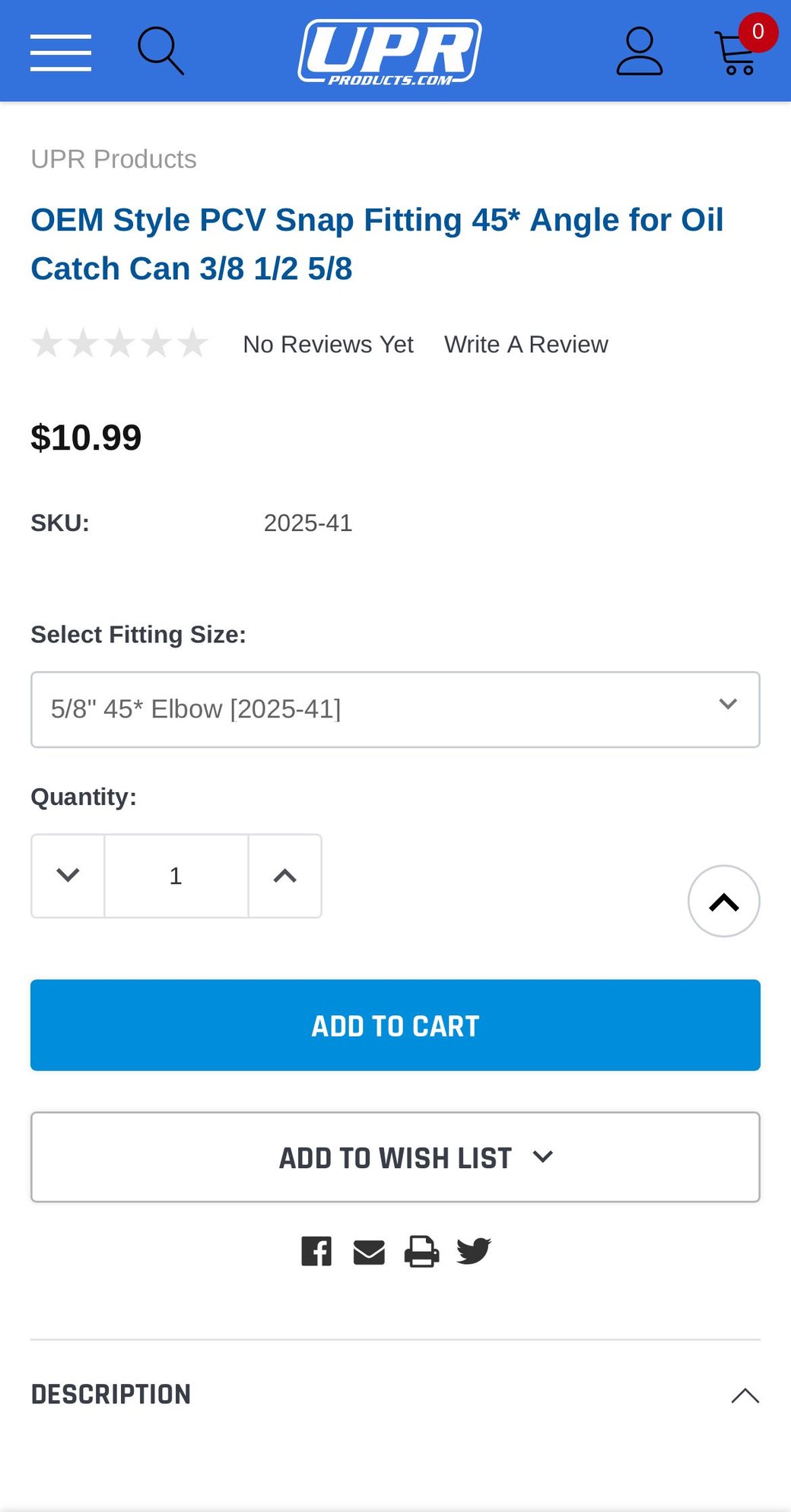Click the five-star rating display

pyautogui.click(x=119, y=343)
